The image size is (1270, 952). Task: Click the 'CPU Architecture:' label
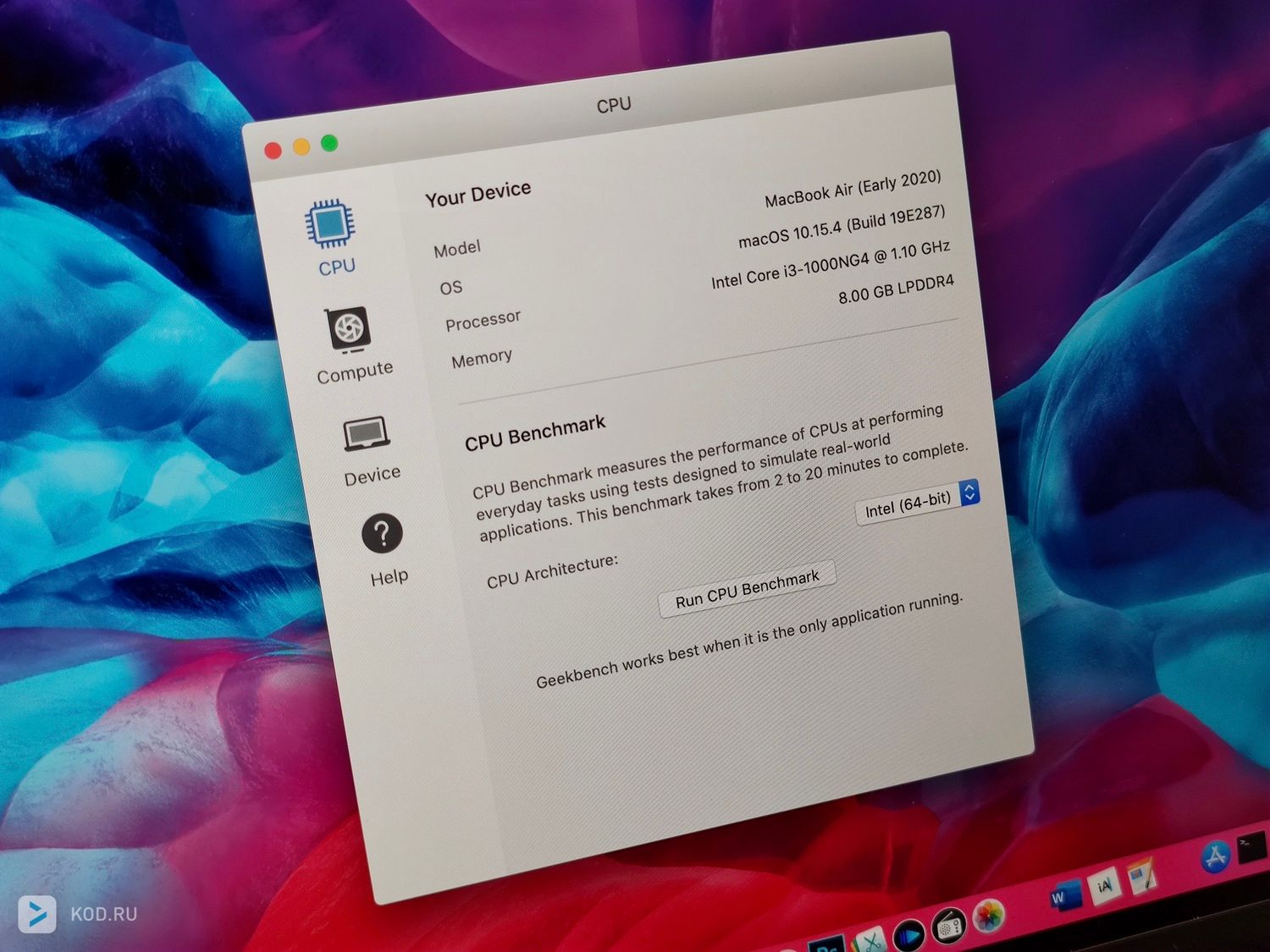pyautogui.click(x=553, y=571)
